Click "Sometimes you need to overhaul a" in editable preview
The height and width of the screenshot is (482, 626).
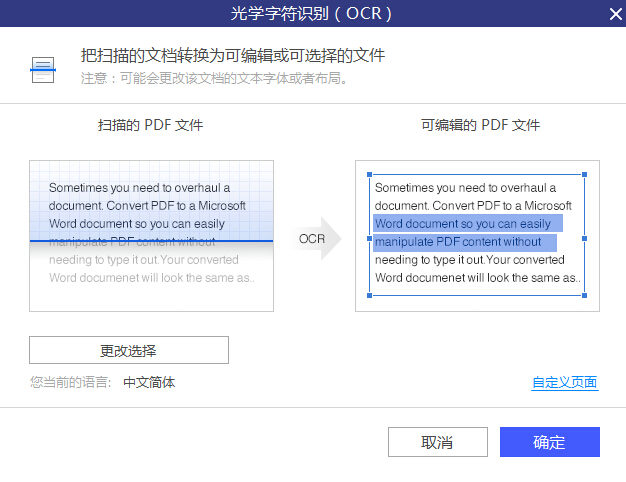pos(465,188)
